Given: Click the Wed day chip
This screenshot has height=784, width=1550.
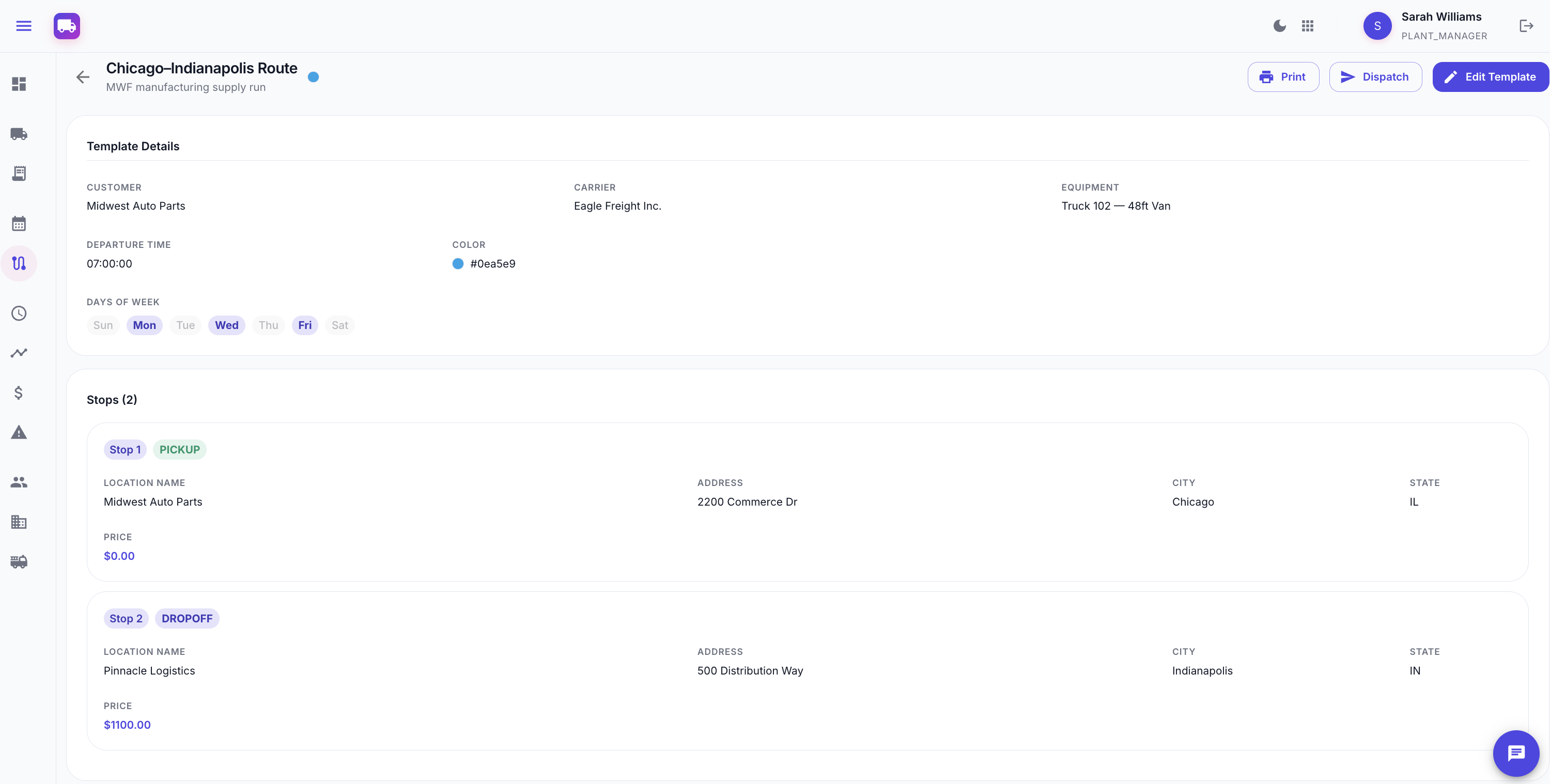Looking at the screenshot, I should pos(226,325).
